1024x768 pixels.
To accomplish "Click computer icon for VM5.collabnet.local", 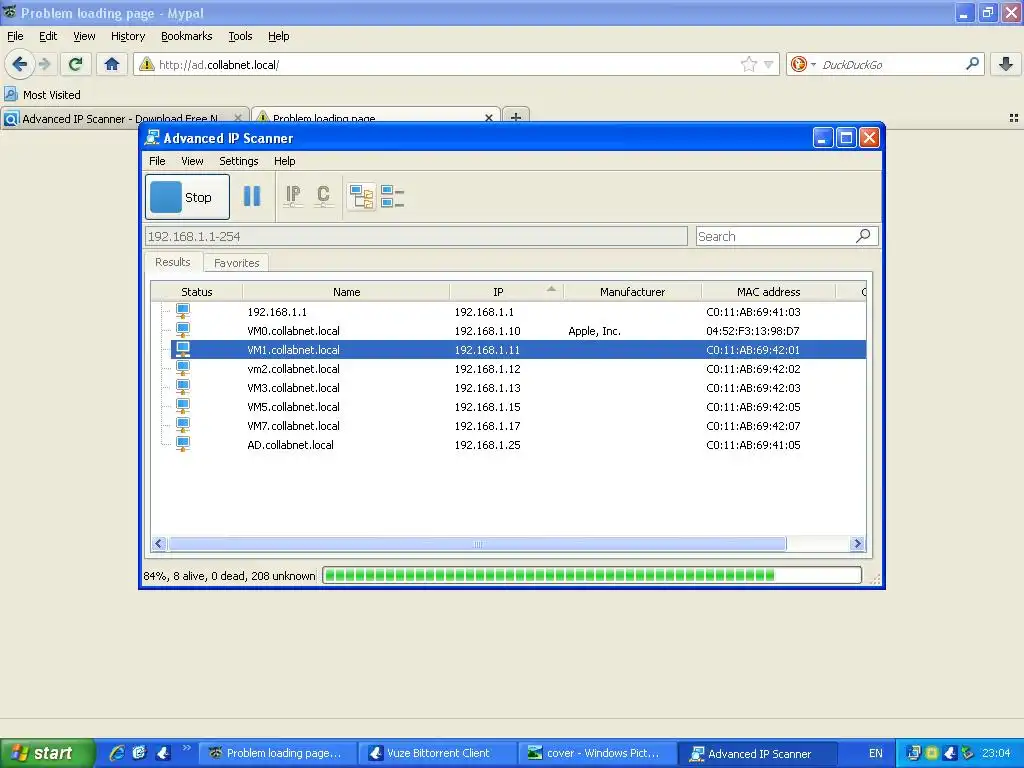I will pos(183,406).
